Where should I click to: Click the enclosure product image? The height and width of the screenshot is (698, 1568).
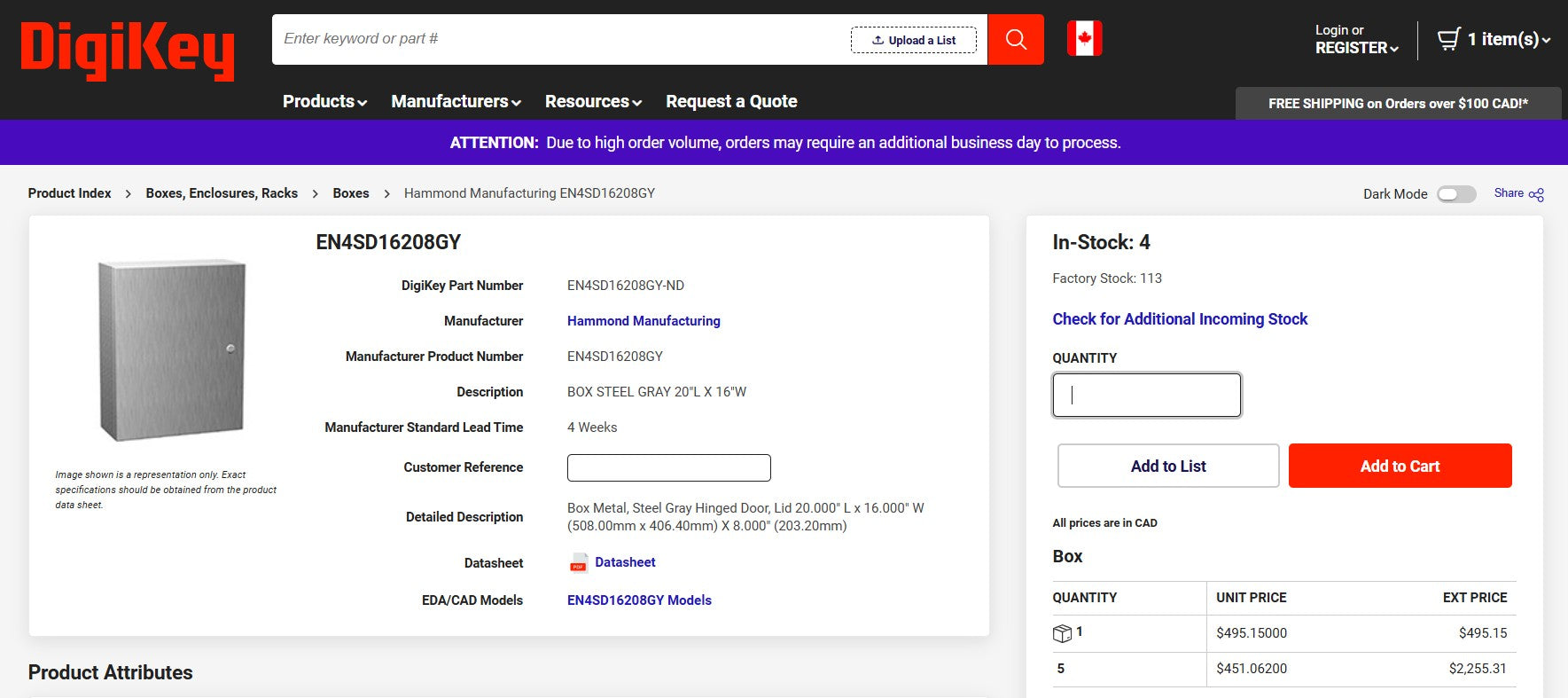click(172, 351)
